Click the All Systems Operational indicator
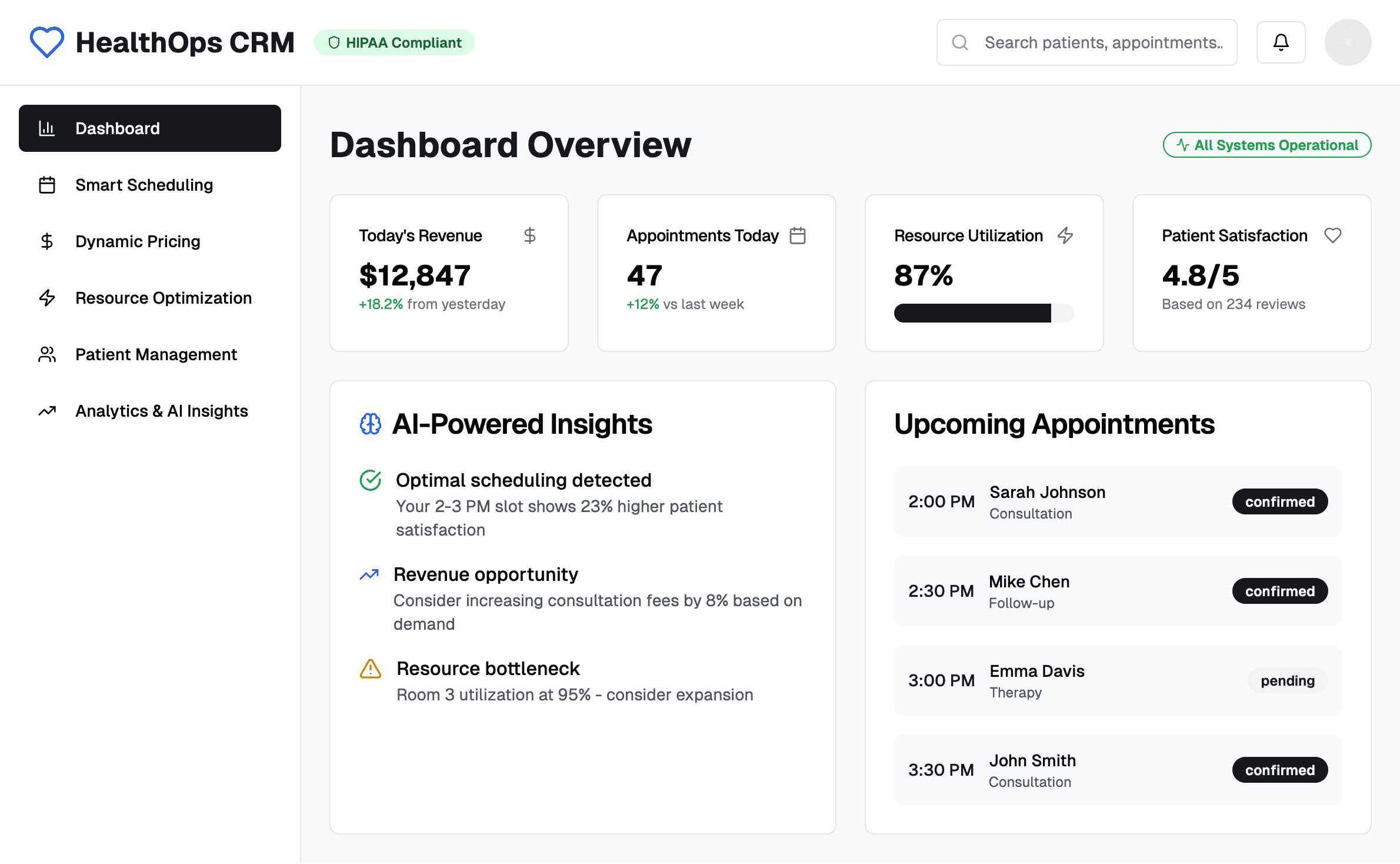Viewport: 1400px width, 864px height. pos(1266,145)
